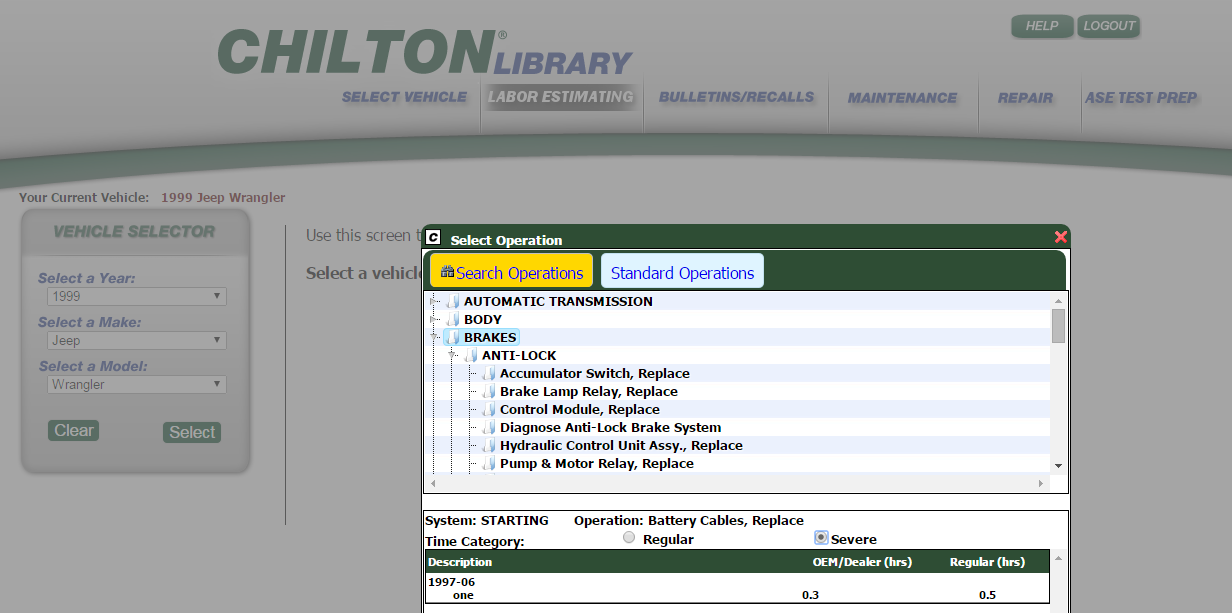This screenshot has width=1232, height=613.
Task: Click the Description column header
Action: pyautogui.click(x=460, y=562)
